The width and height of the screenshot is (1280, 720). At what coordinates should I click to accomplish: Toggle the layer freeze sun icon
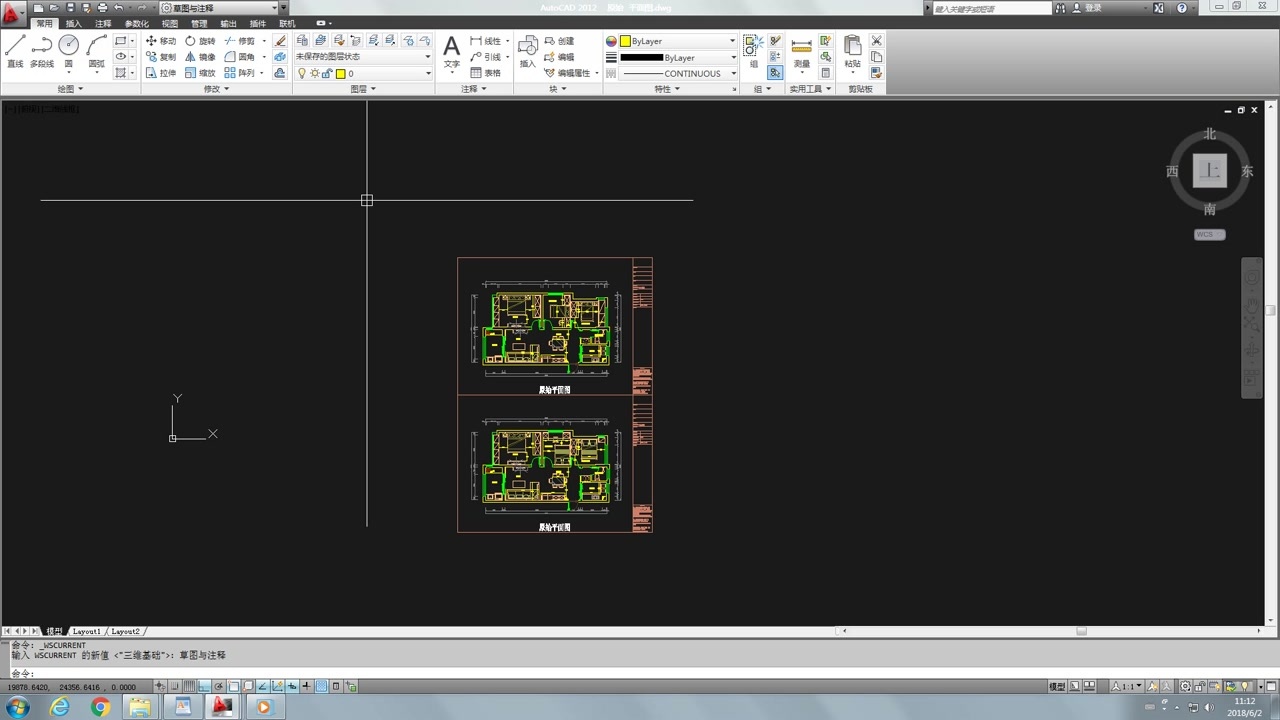(x=315, y=73)
